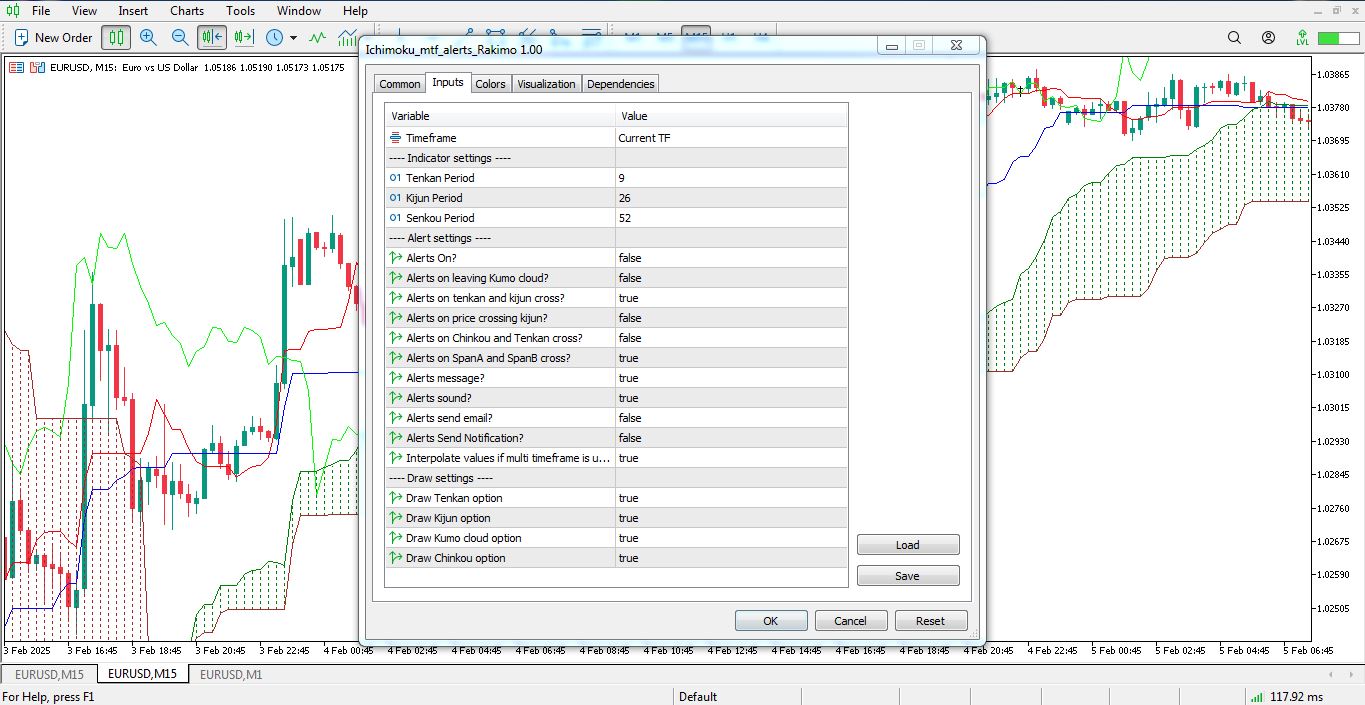Zoom out the chart with the magnifier minus icon
1365x705 pixels.
point(180,38)
